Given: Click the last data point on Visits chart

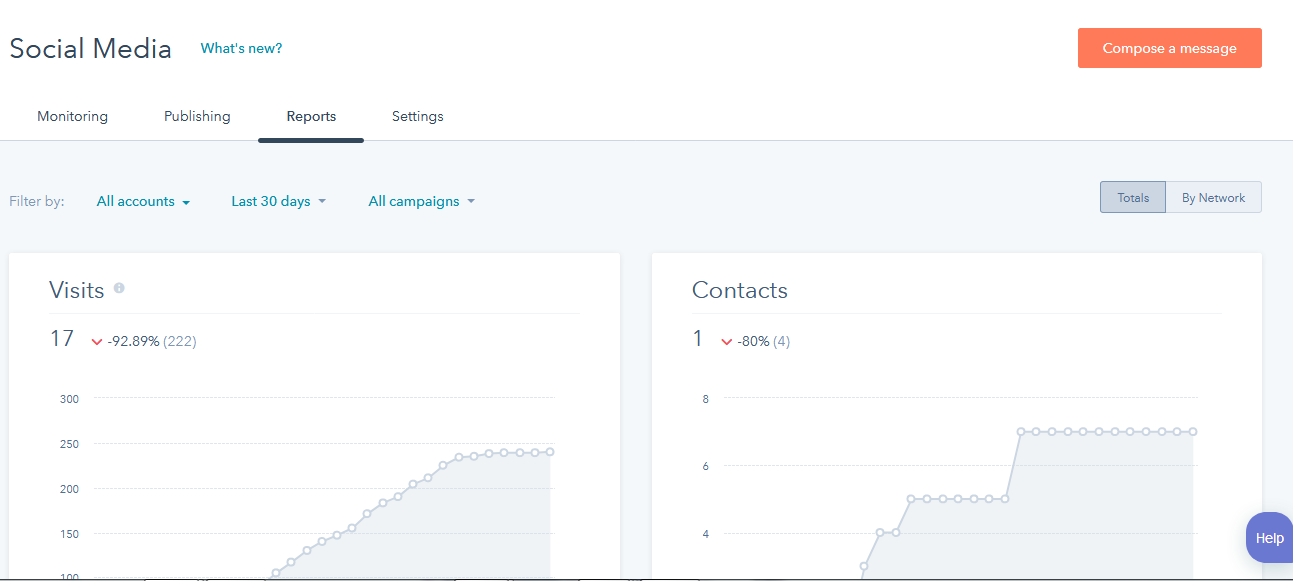Looking at the screenshot, I should pyautogui.click(x=550, y=452).
